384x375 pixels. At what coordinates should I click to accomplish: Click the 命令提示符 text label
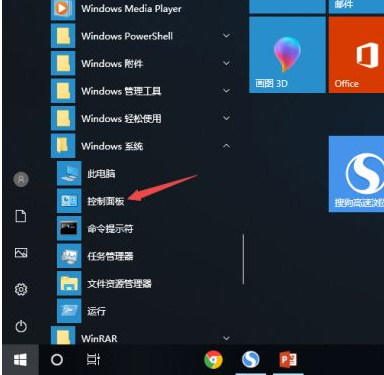coord(110,229)
